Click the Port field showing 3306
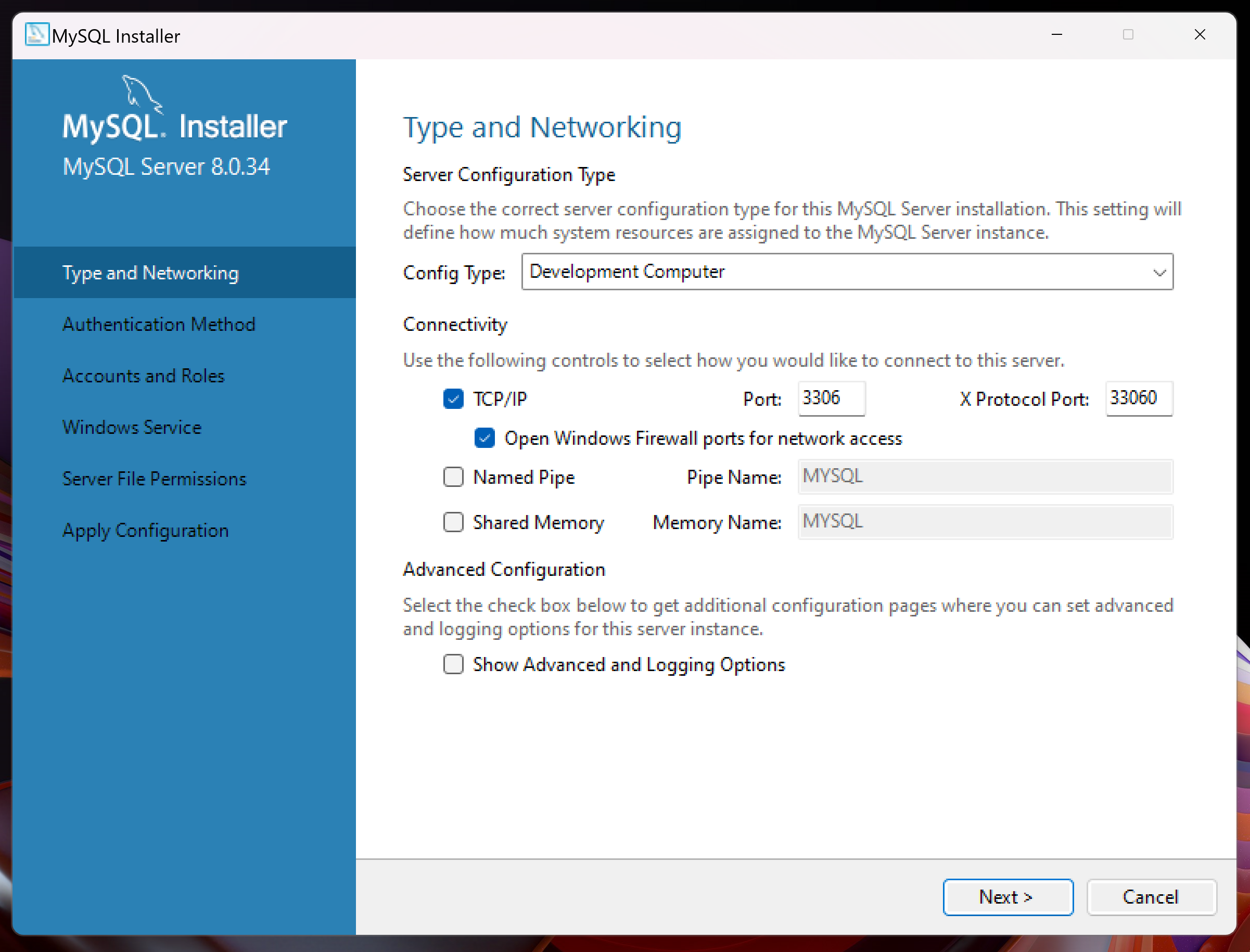This screenshot has width=1250, height=952. 831,398
